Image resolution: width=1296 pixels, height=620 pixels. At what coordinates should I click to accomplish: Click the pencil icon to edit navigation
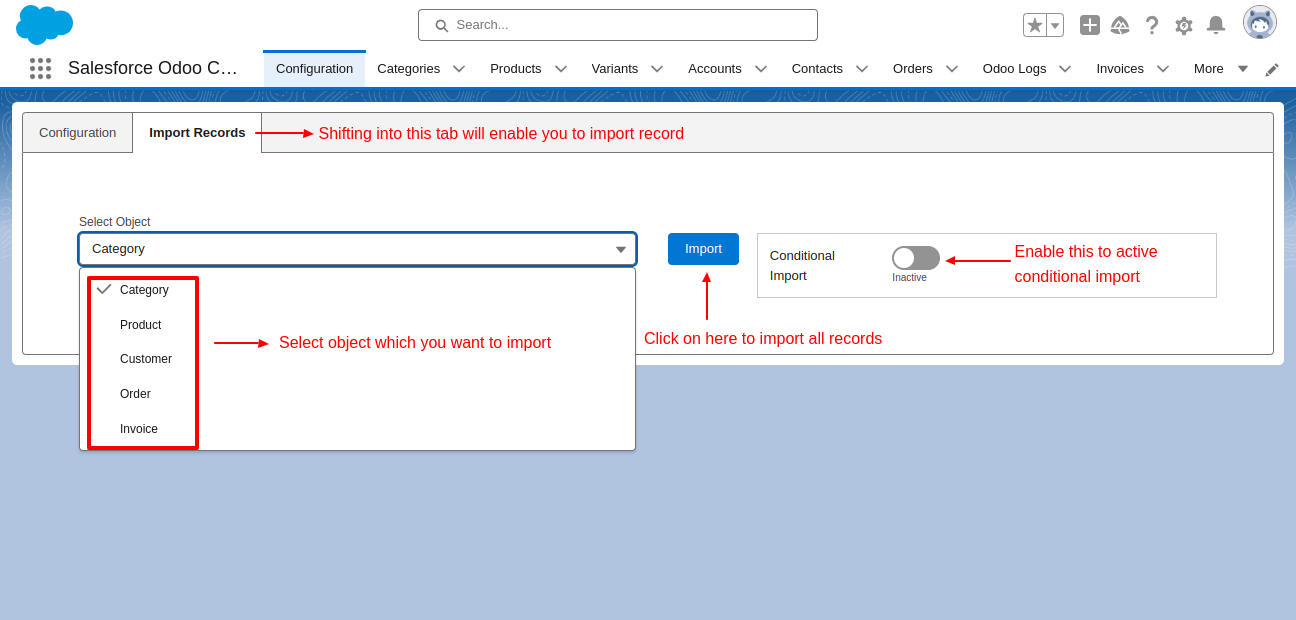pos(1271,68)
